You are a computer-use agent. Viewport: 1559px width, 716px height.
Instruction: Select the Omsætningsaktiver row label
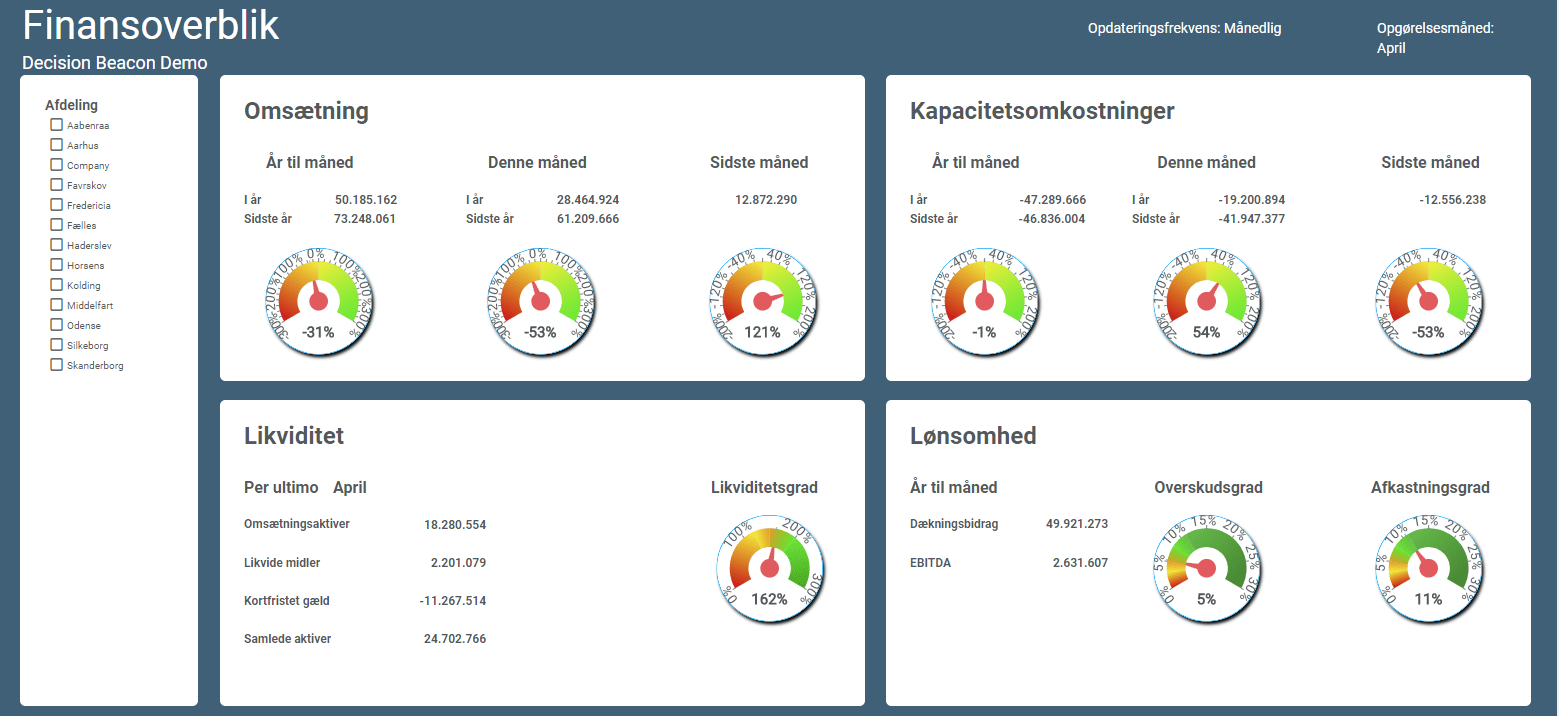pyautogui.click(x=297, y=524)
